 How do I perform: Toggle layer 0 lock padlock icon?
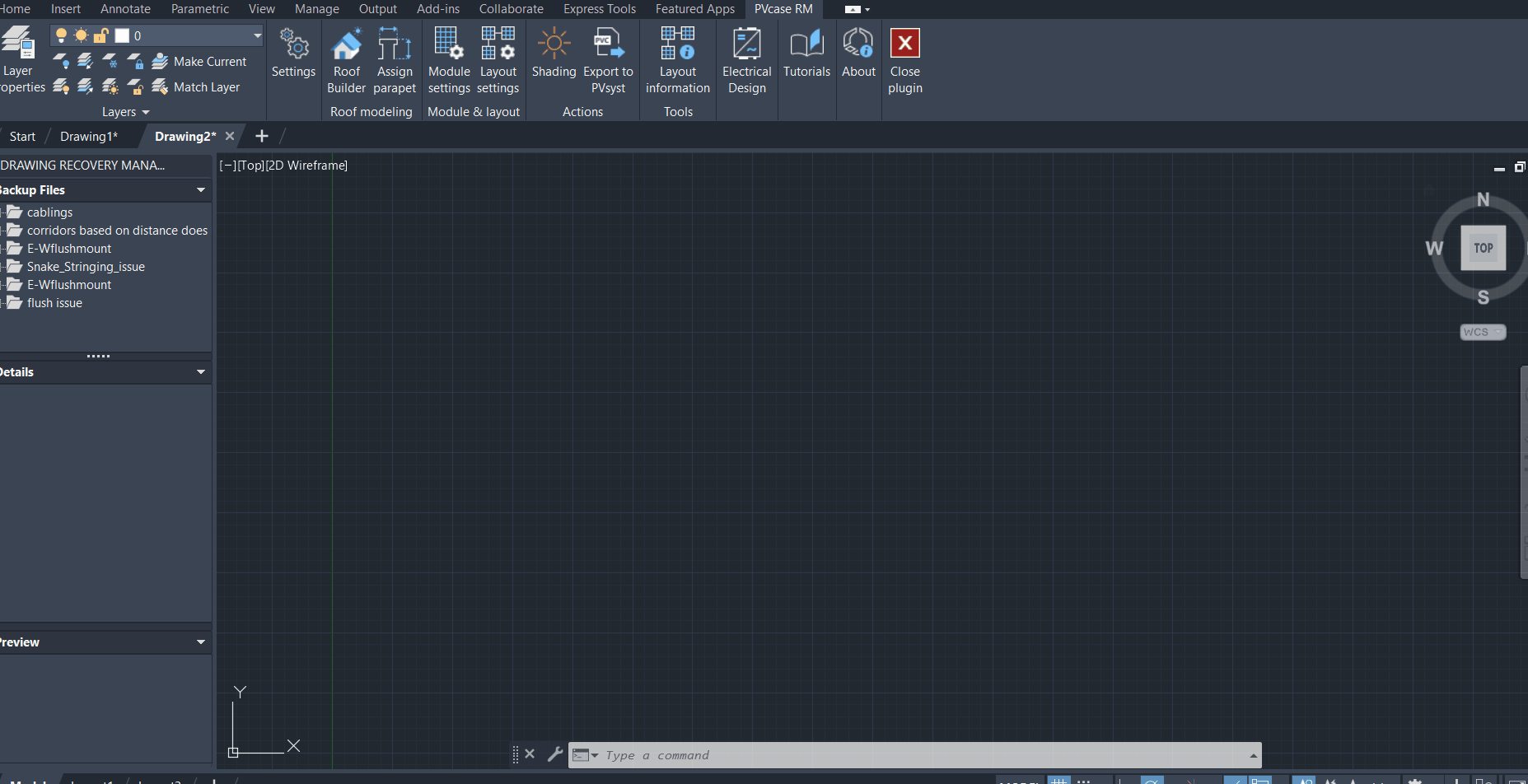101,35
